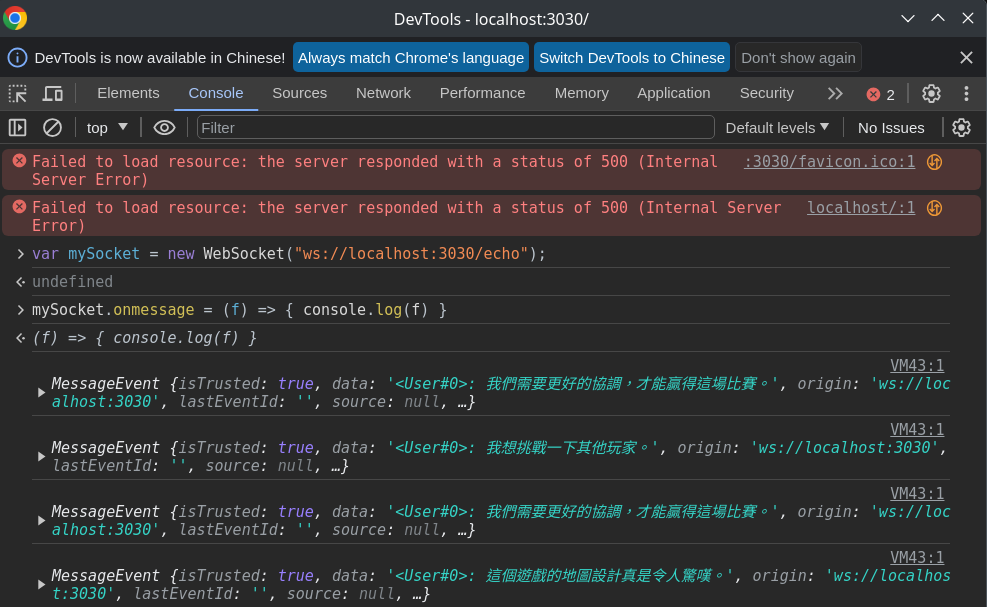Open the Performance tab
The height and width of the screenshot is (607, 987).
[482, 93]
